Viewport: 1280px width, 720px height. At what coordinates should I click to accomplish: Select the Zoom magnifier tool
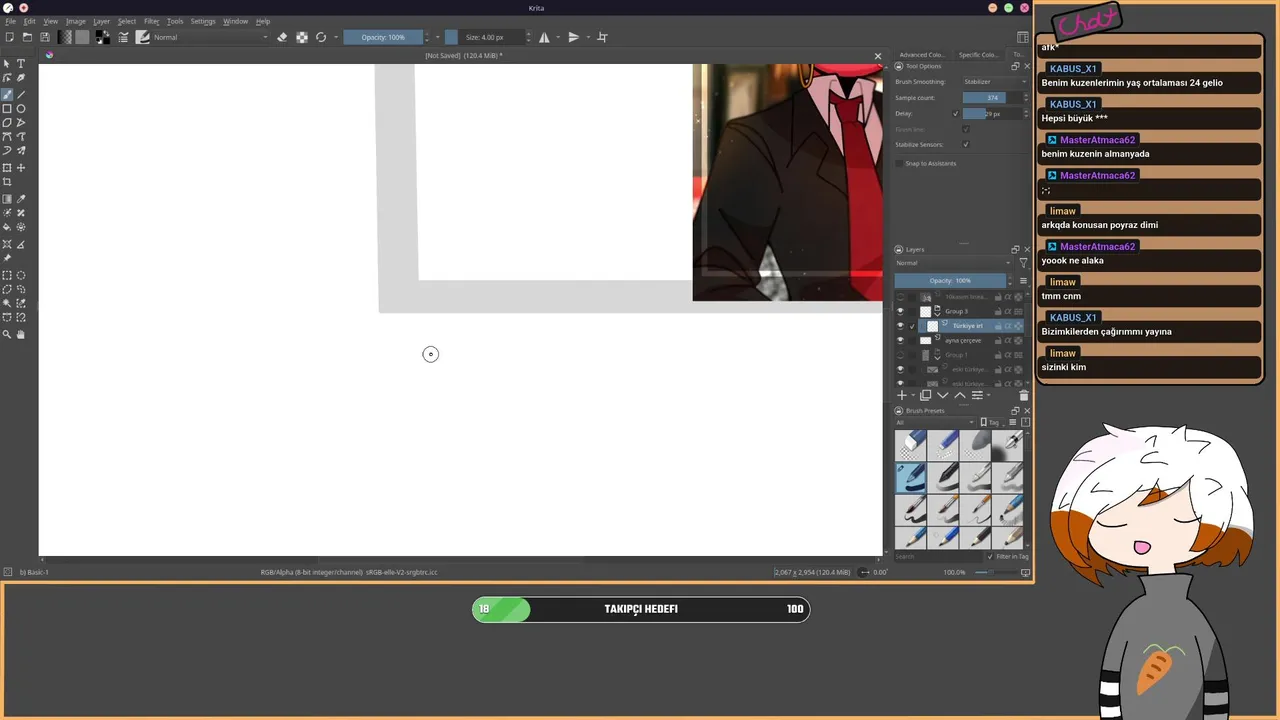(x=7, y=334)
